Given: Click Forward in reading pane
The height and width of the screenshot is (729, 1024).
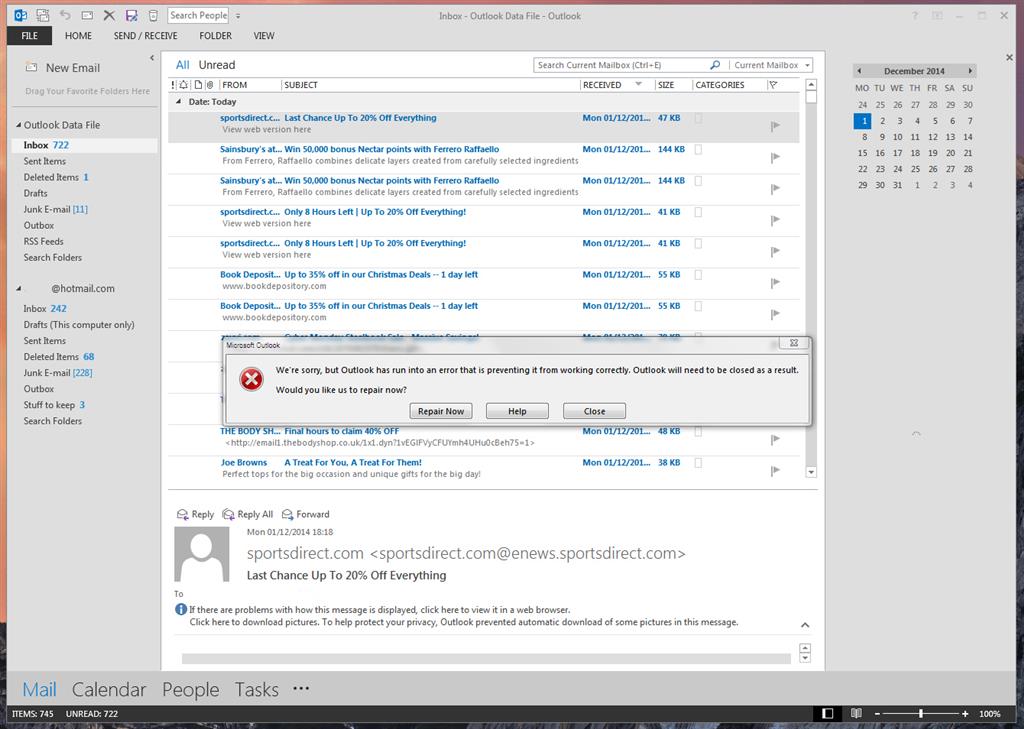Looking at the screenshot, I should click(x=306, y=515).
